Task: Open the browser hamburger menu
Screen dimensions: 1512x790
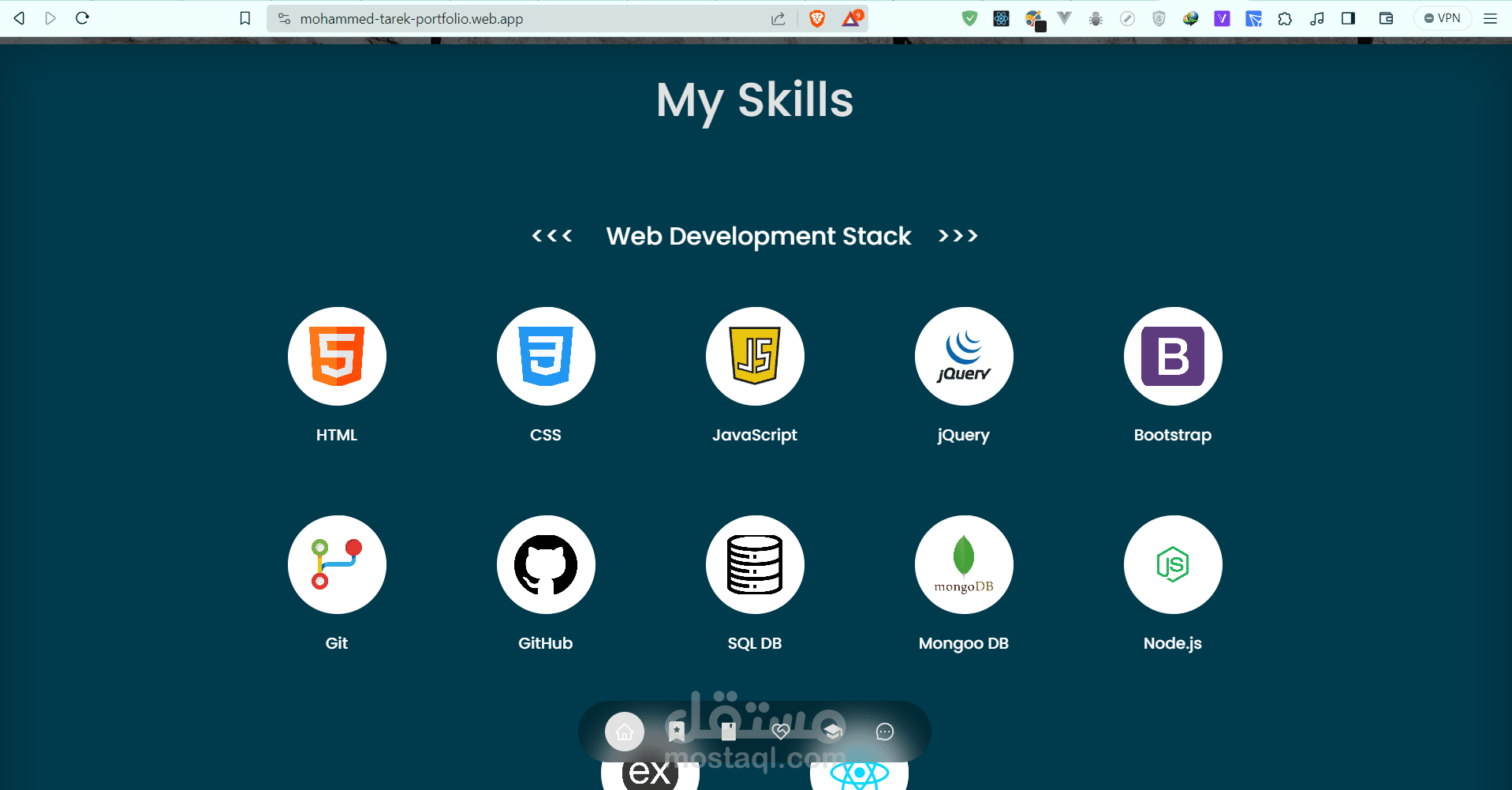Action: tap(1490, 18)
